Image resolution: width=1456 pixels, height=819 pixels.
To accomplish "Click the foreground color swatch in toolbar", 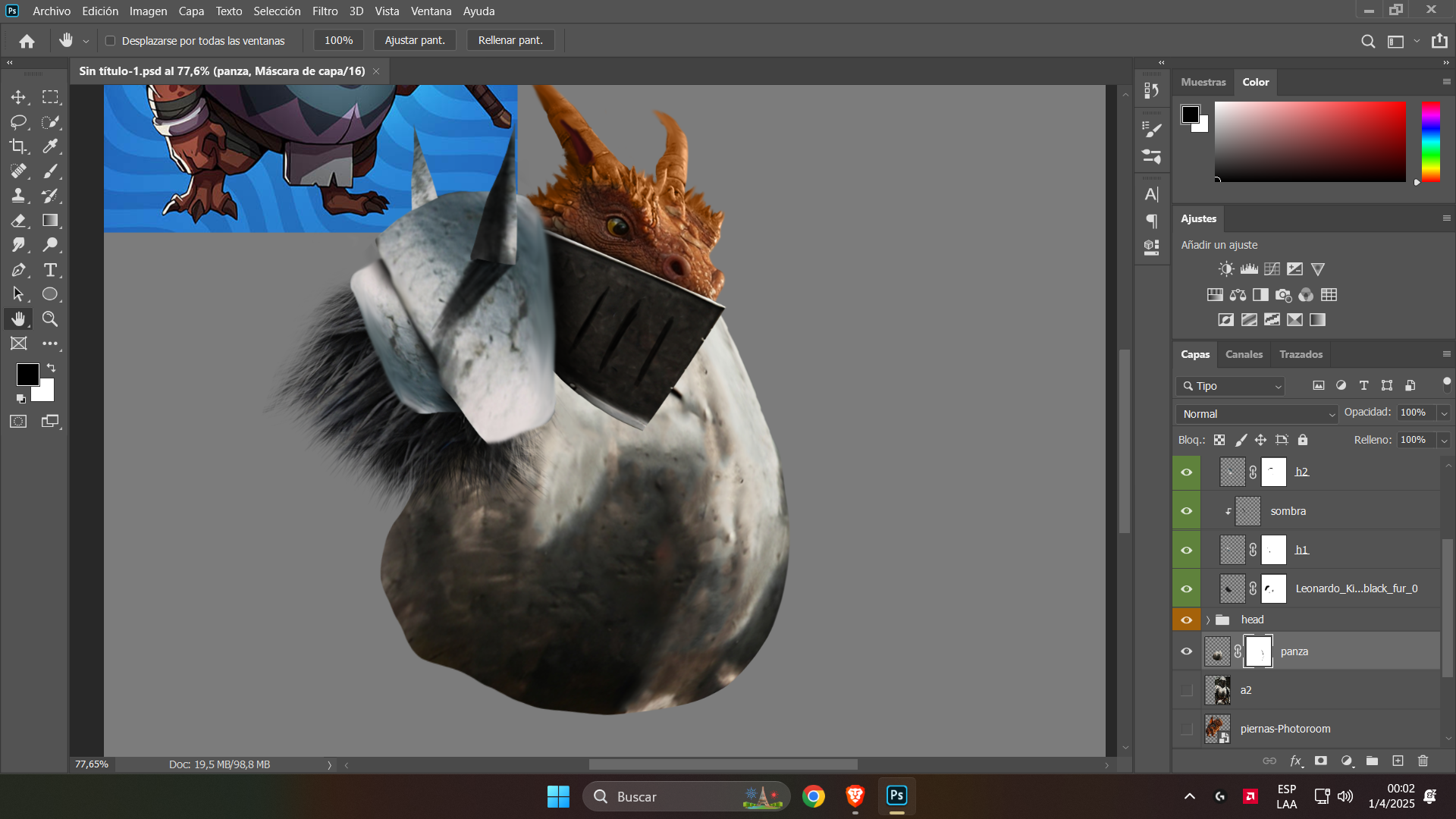I will click(28, 374).
